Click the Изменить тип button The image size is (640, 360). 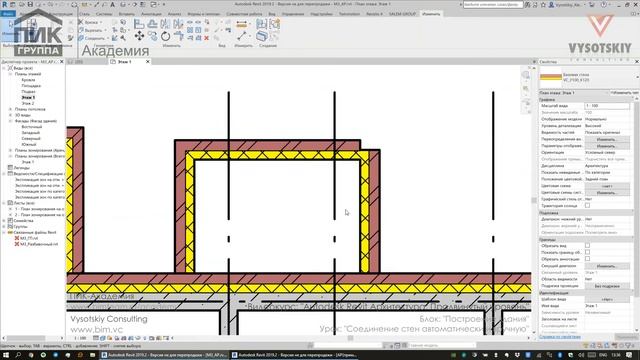[624, 93]
